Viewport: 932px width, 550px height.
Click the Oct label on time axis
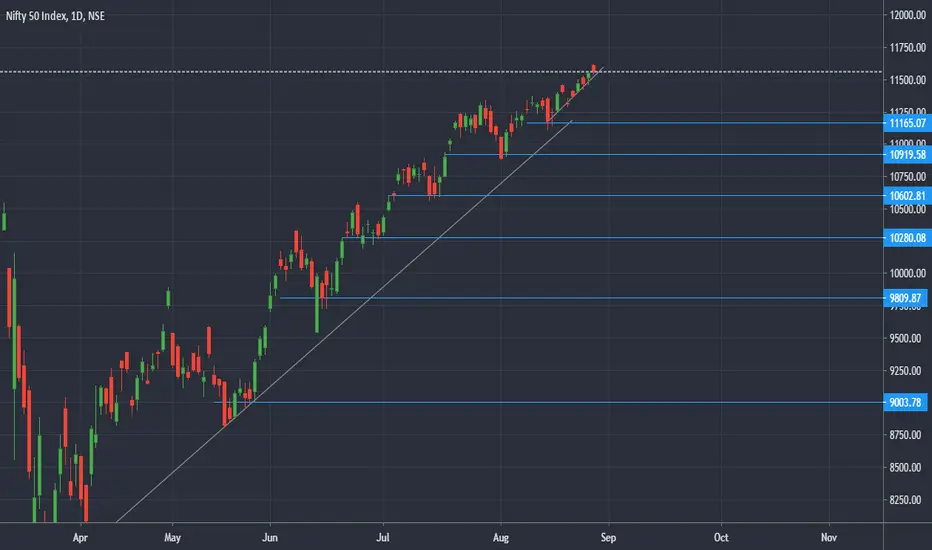[x=721, y=538]
